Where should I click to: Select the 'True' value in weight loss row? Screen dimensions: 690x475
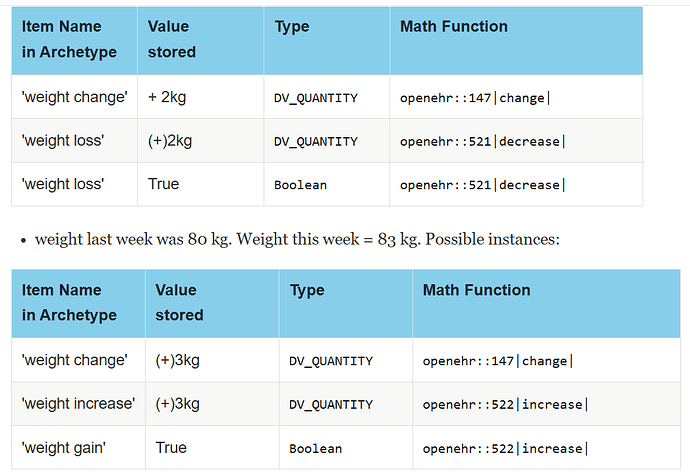click(x=163, y=184)
